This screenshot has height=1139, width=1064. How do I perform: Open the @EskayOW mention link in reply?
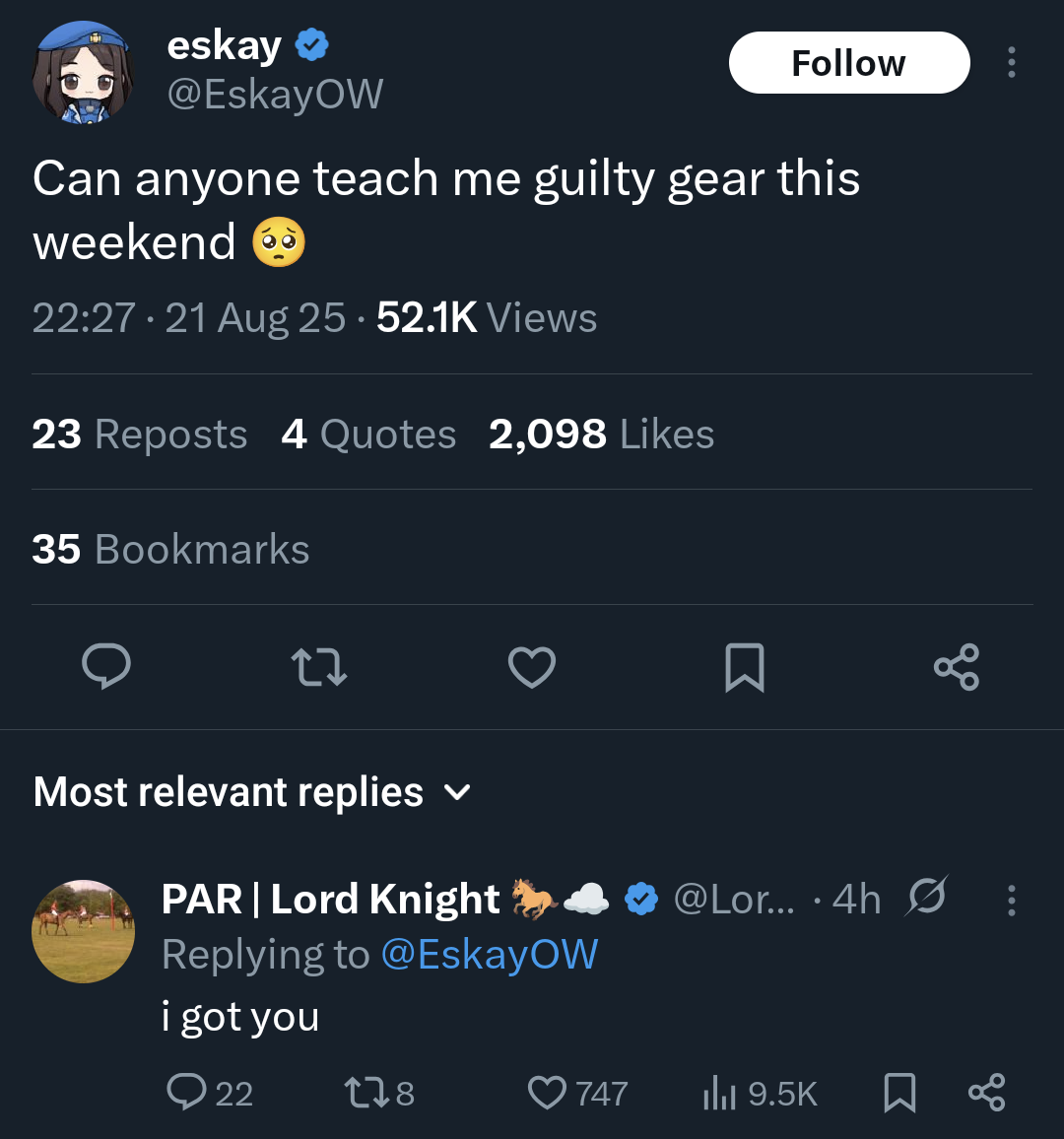coord(489,955)
